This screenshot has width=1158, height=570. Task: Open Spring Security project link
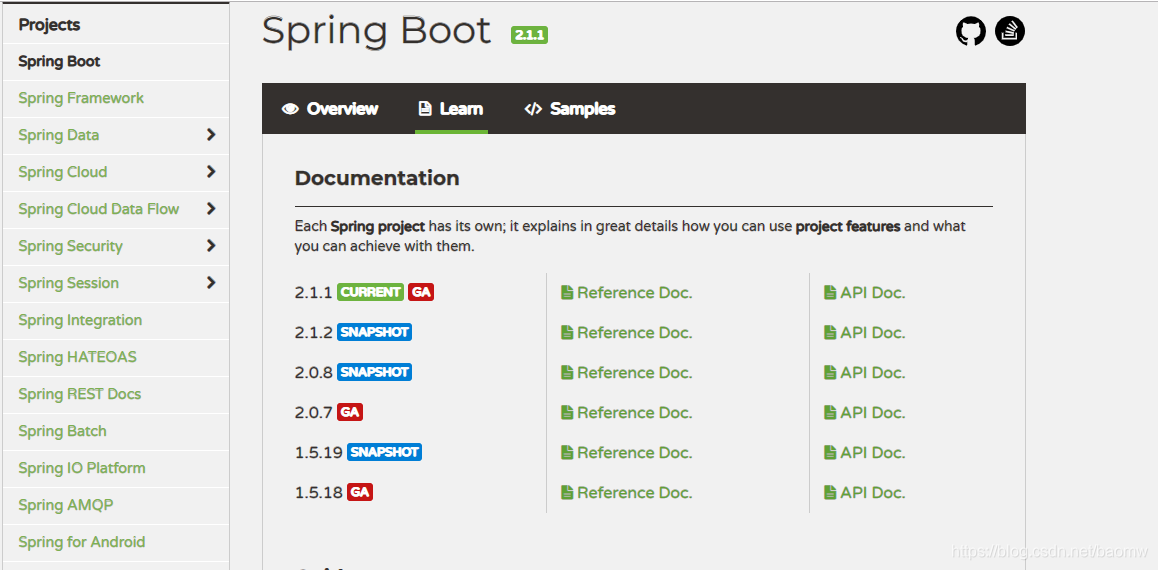click(x=70, y=246)
